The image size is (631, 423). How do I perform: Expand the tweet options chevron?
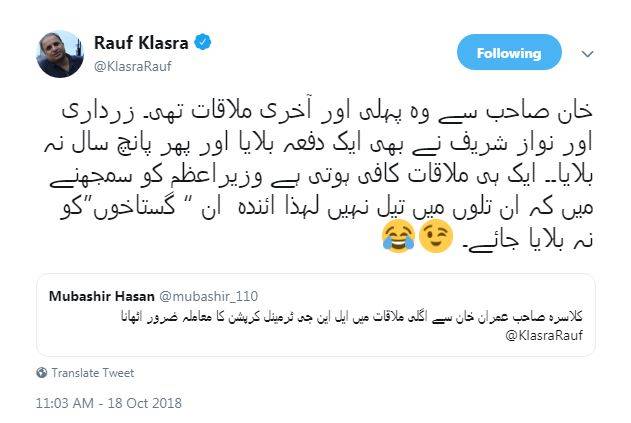[x=588, y=54]
